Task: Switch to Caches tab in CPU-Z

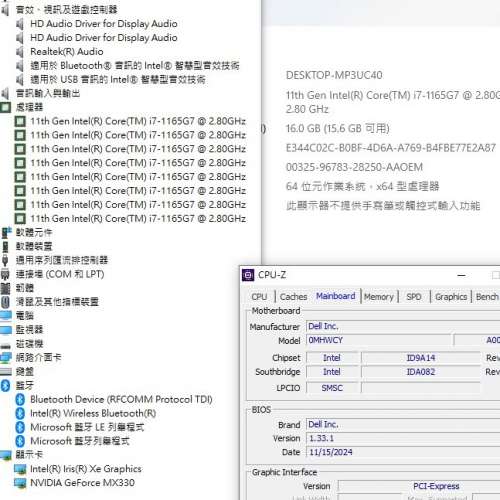Action: [293, 297]
